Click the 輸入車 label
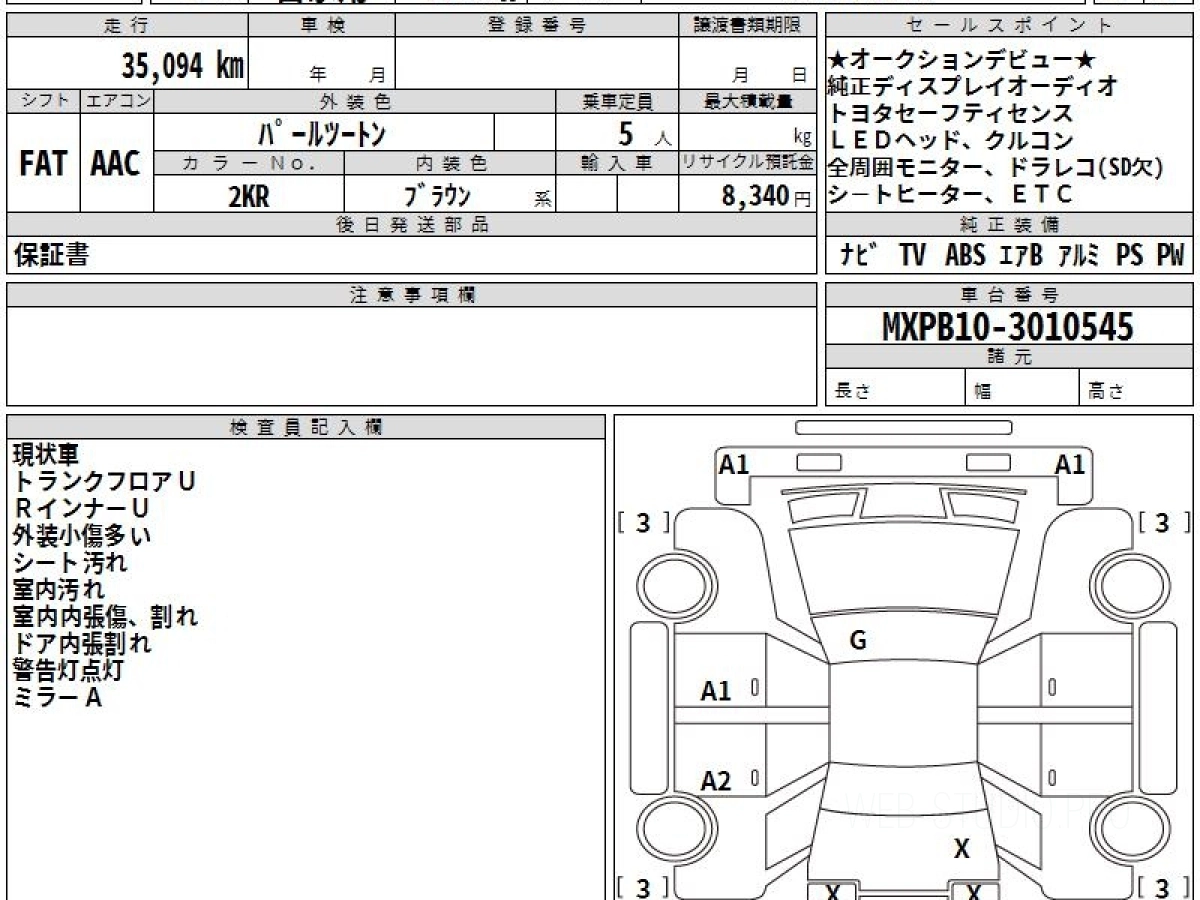This screenshot has width=1200, height=900. [x=617, y=163]
